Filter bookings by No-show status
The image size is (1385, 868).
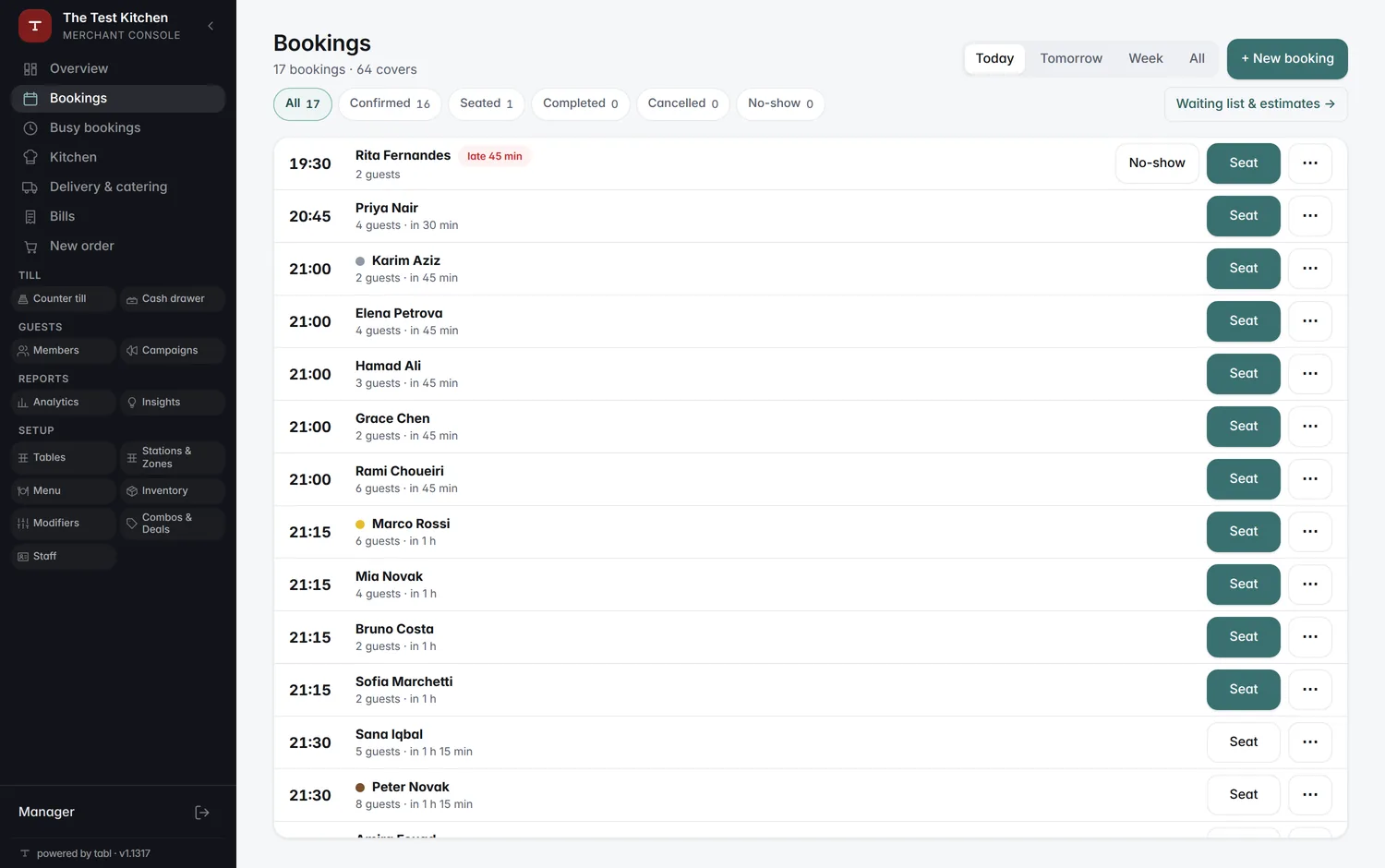[x=780, y=103]
